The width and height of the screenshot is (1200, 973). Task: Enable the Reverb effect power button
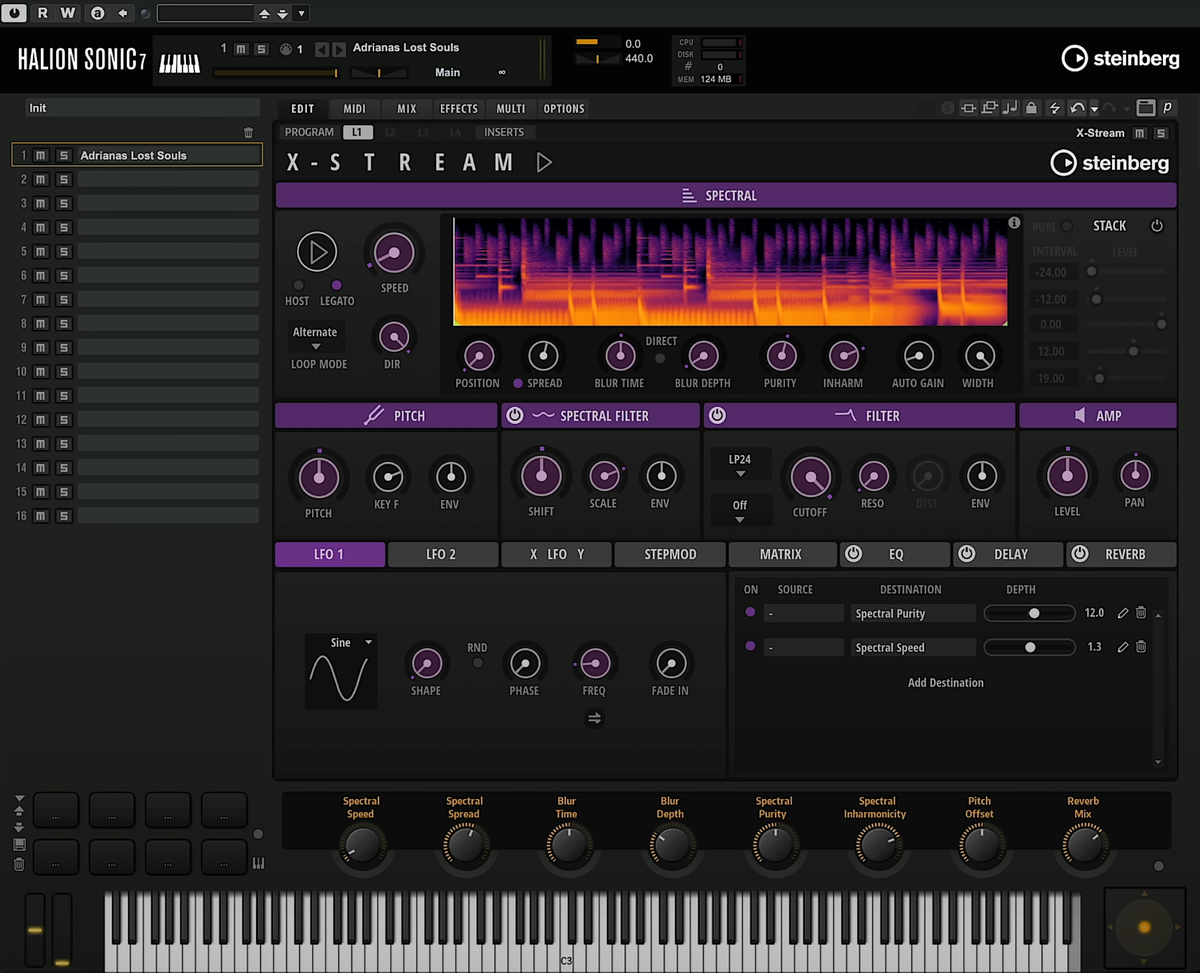(1079, 554)
